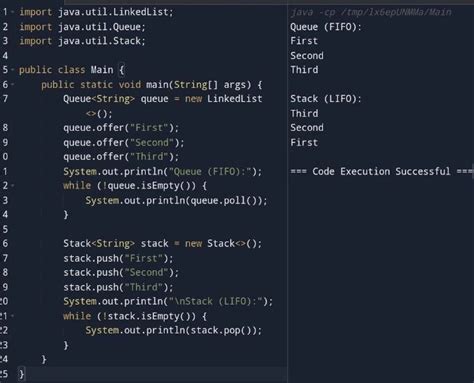Click the queue.offer("Third"); line
Screen dimensions: 474x383
pyautogui.click(x=121, y=157)
